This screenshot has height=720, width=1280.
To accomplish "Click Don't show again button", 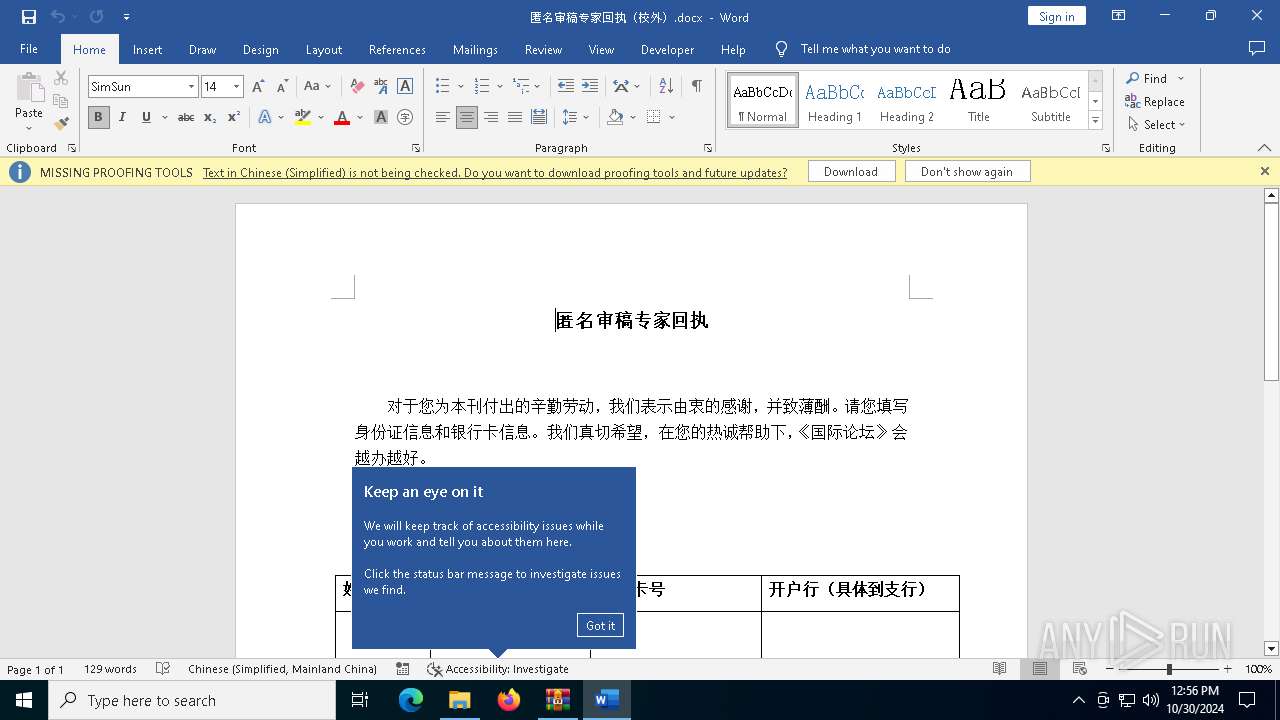I will tap(967, 172).
